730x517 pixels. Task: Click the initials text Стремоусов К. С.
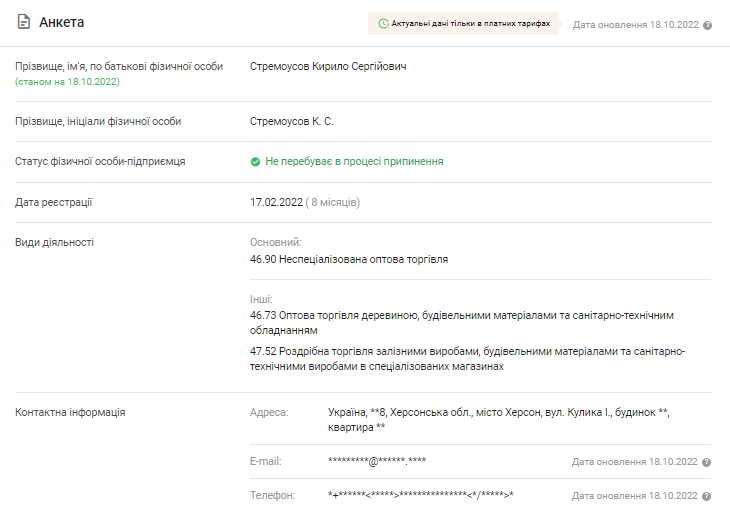coord(292,121)
